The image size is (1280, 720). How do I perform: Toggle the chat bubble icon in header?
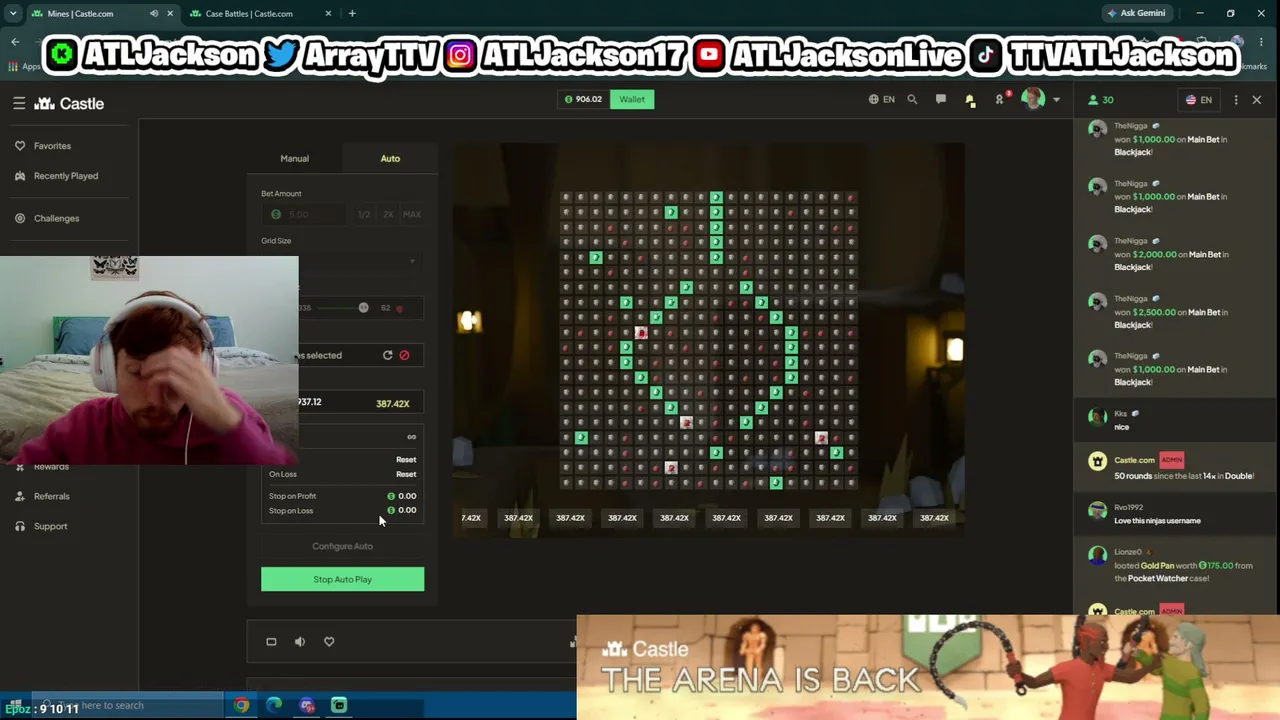(x=940, y=99)
